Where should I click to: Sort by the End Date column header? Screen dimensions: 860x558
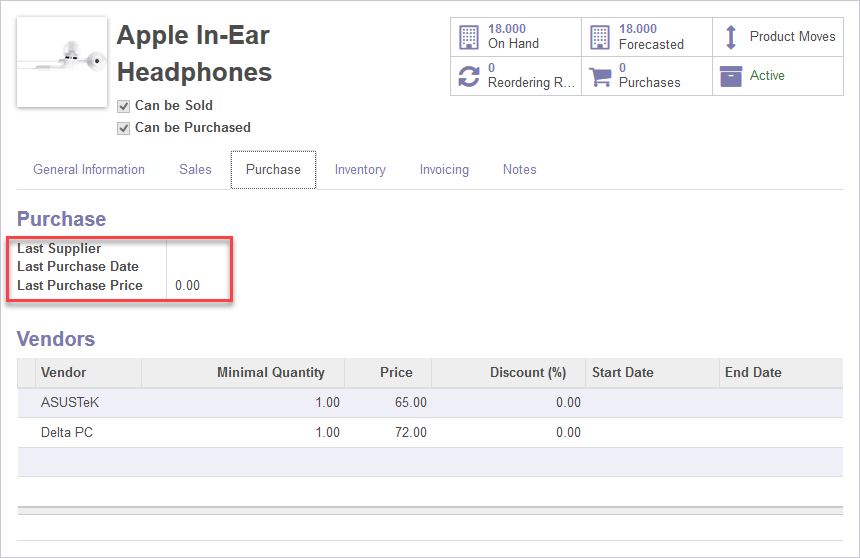[781, 373]
